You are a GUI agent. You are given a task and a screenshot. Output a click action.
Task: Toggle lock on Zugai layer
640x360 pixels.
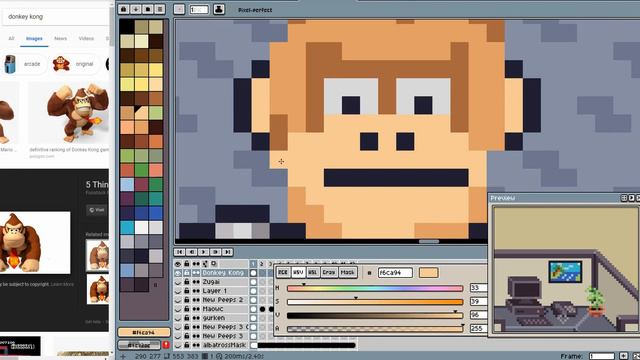(x=187, y=282)
